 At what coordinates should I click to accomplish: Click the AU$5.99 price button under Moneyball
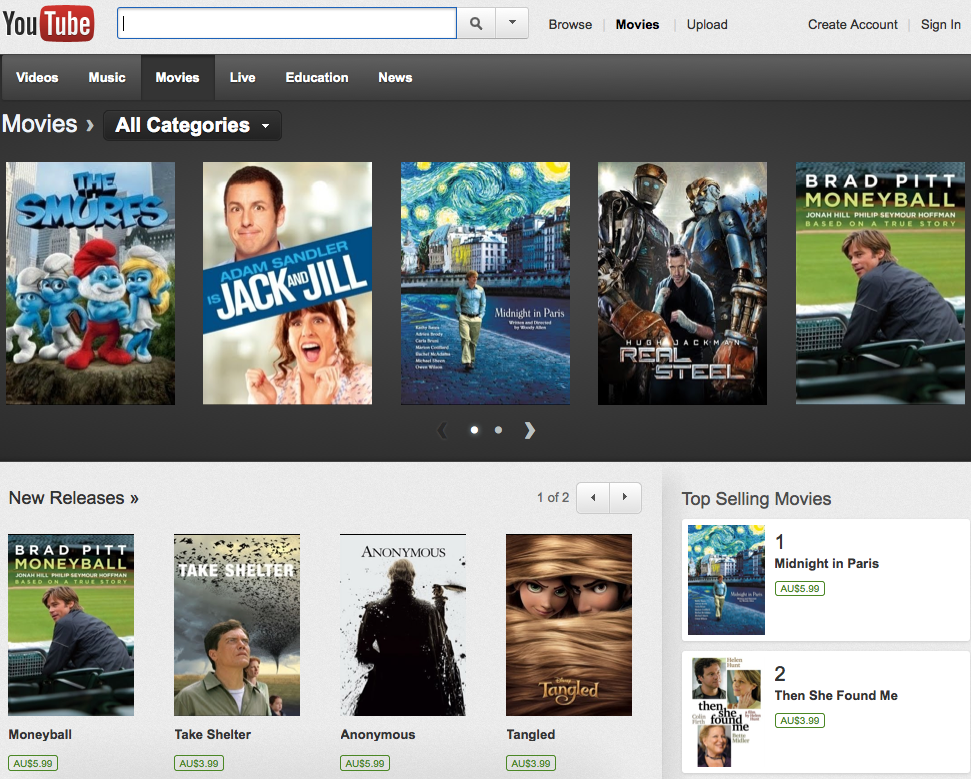click(33, 763)
